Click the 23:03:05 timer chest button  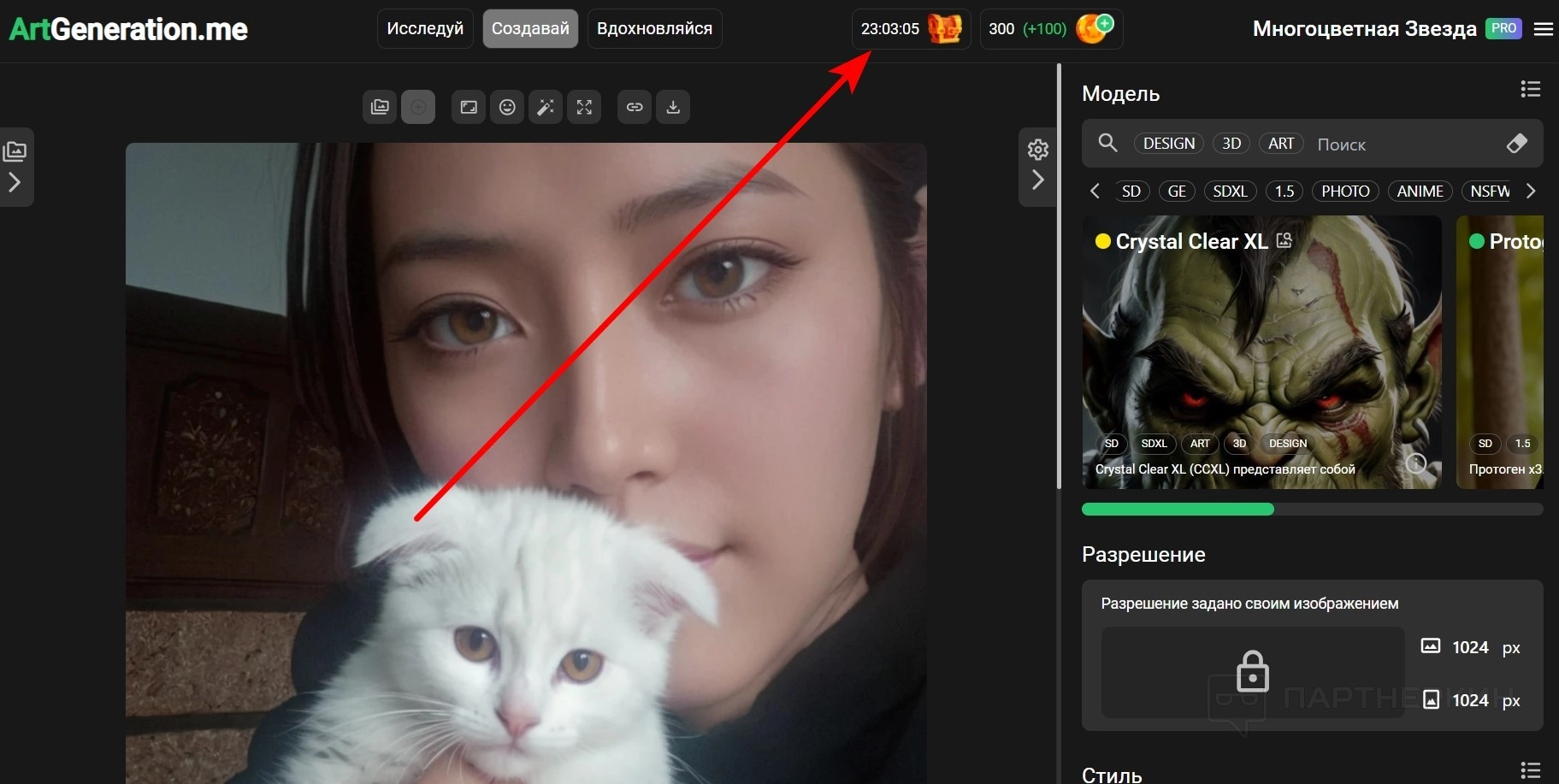tap(911, 29)
